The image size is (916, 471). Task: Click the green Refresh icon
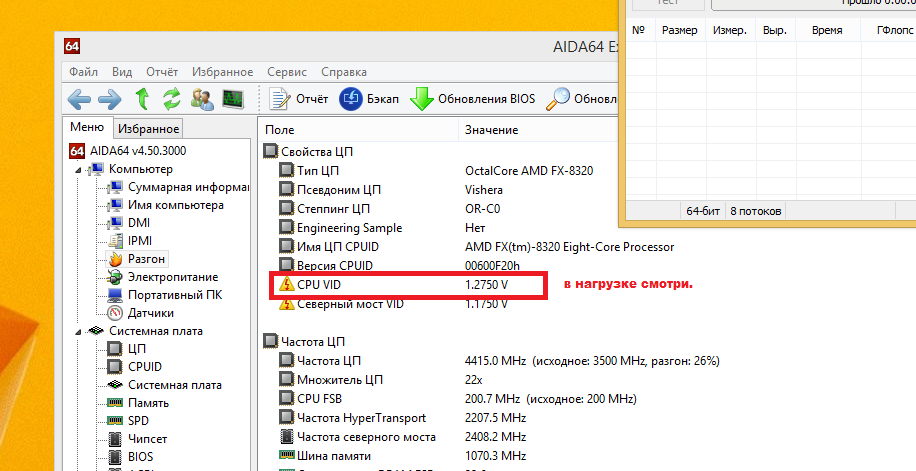click(172, 99)
